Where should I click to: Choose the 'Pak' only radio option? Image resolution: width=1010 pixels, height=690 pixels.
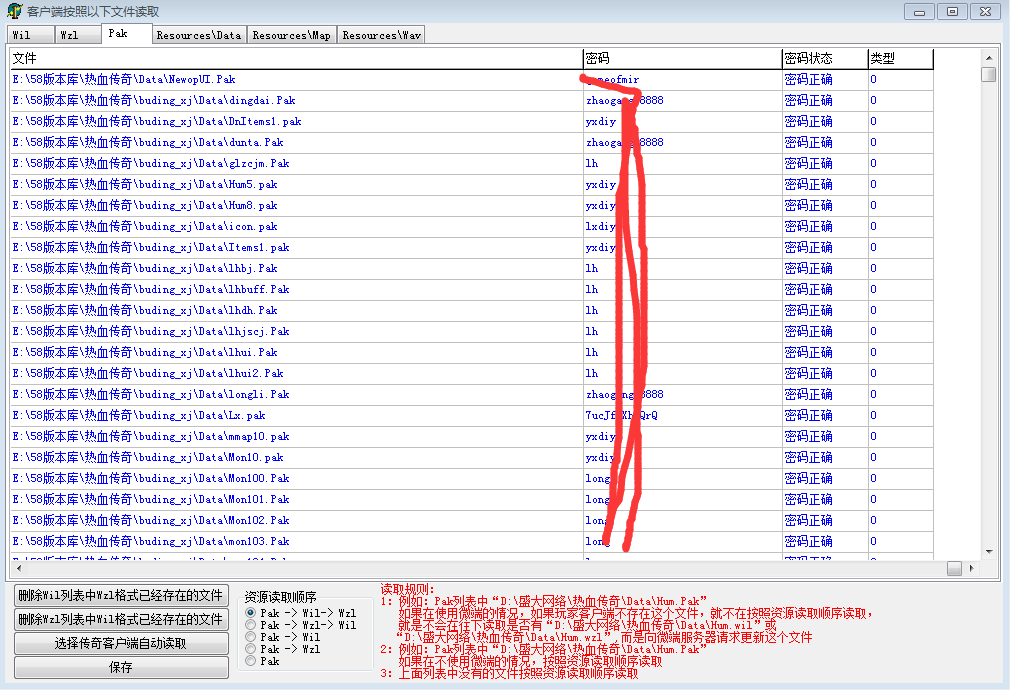pyautogui.click(x=251, y=660)
